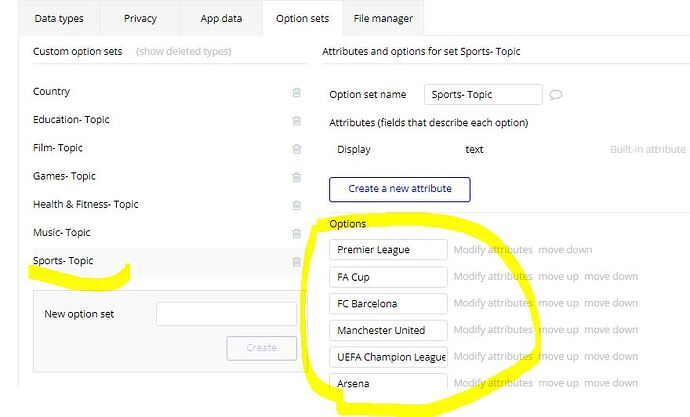Viewport: 690px width, 417px height.
Task: Move the FA Cup option up
Action: tap(557, 276)
